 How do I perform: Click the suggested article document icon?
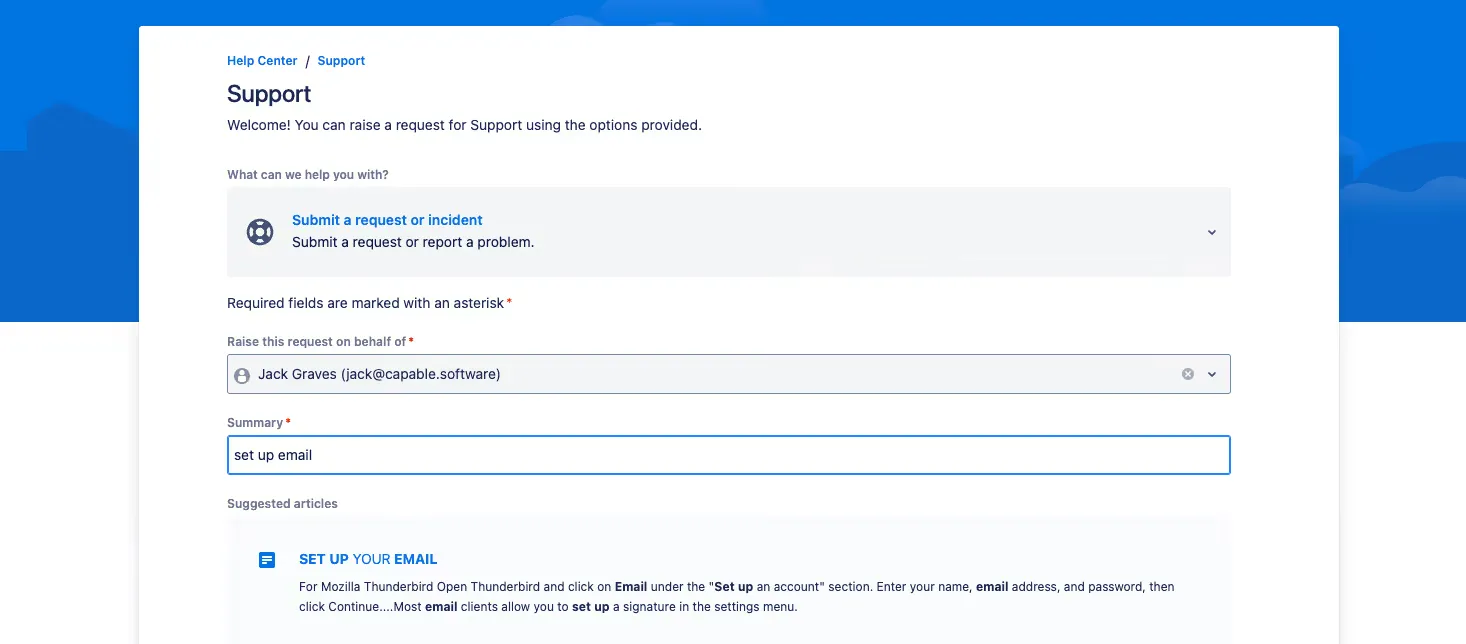tap(267, 560)
